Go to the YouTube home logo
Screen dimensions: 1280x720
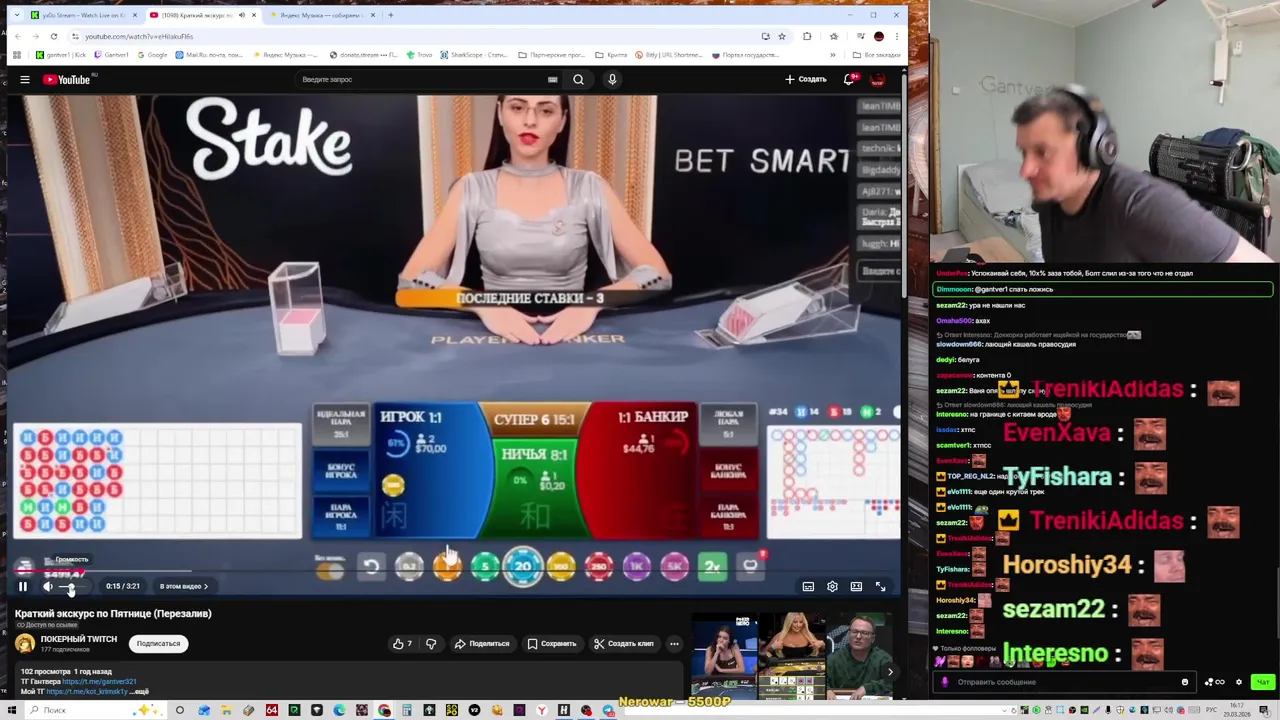(x=66, y=79)
